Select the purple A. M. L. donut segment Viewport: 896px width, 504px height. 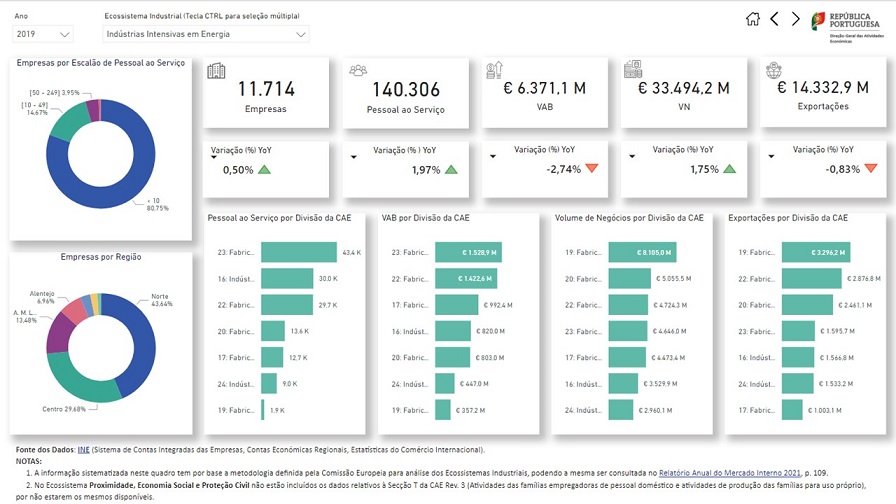(x=58, y=333)
